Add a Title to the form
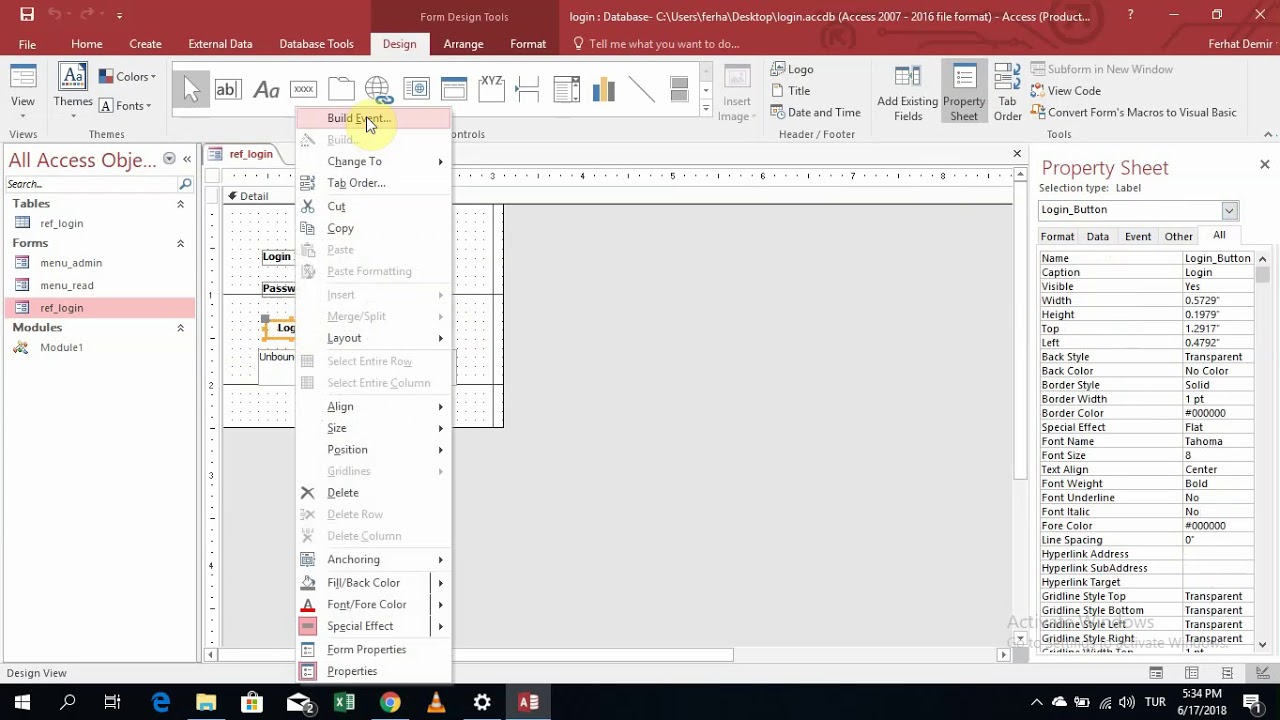 click(790, 91)
